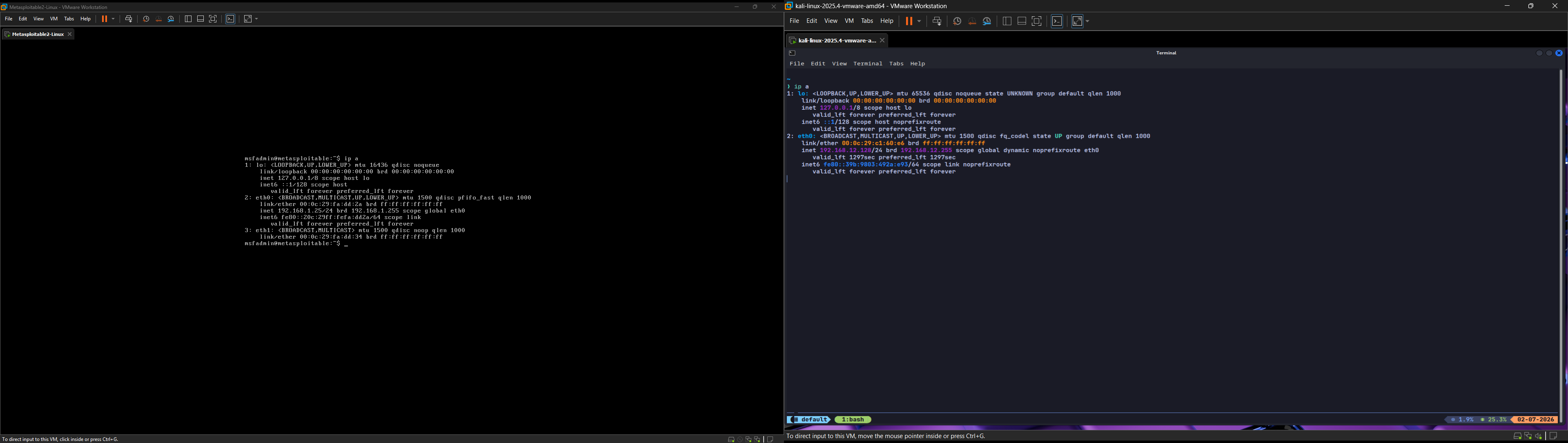Expand power options dropdown beside Kali pause

coord(920,21)
